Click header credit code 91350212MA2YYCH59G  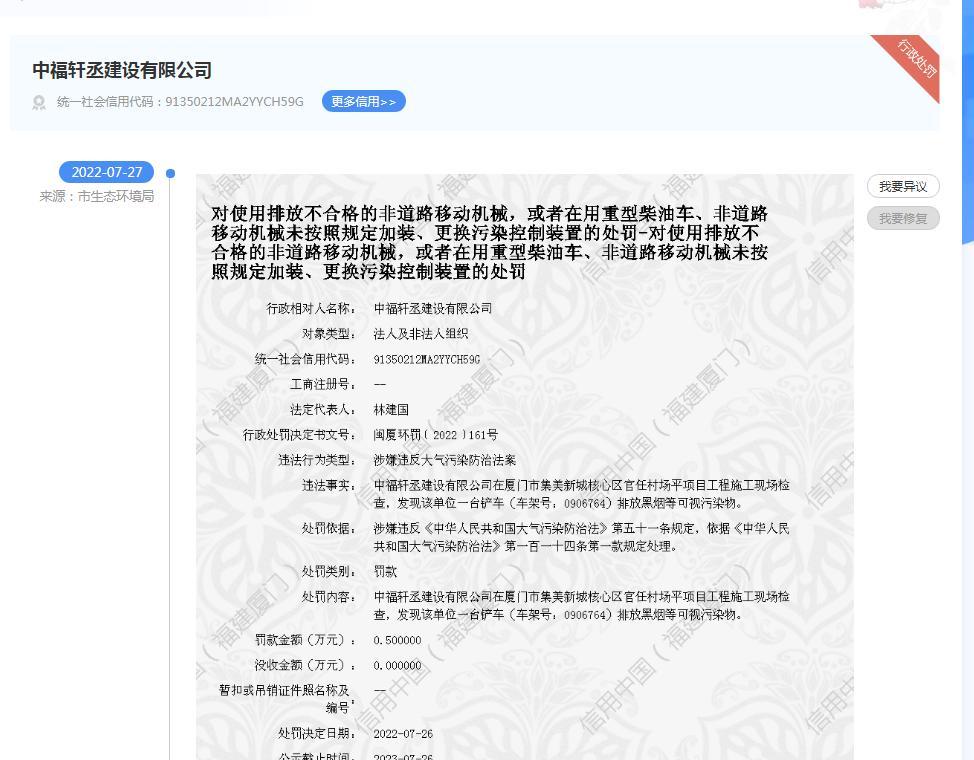tap(234, 102)
